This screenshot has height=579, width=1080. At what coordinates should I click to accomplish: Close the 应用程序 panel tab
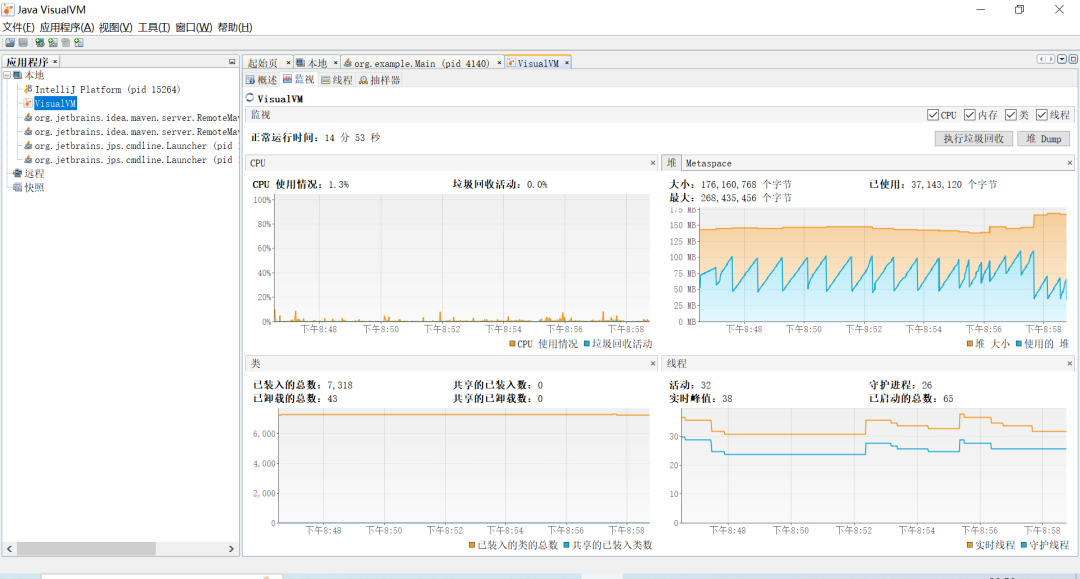pyautogui.click(x=55, y=62)
